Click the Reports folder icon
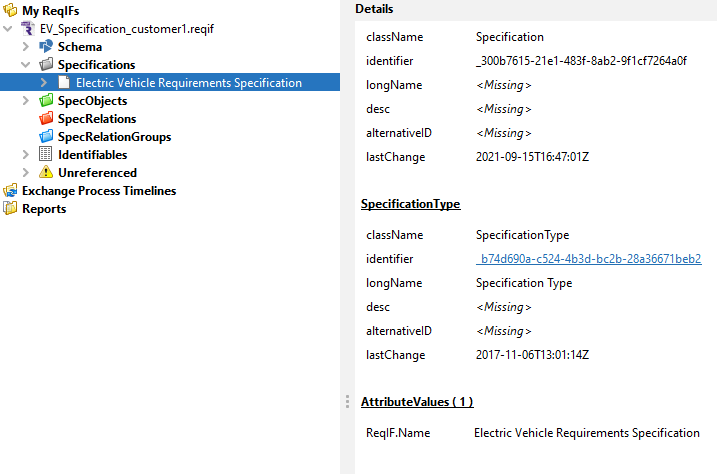Image resolution: width=717 pixels, height=474 pixels. click(x=10, y=209)
